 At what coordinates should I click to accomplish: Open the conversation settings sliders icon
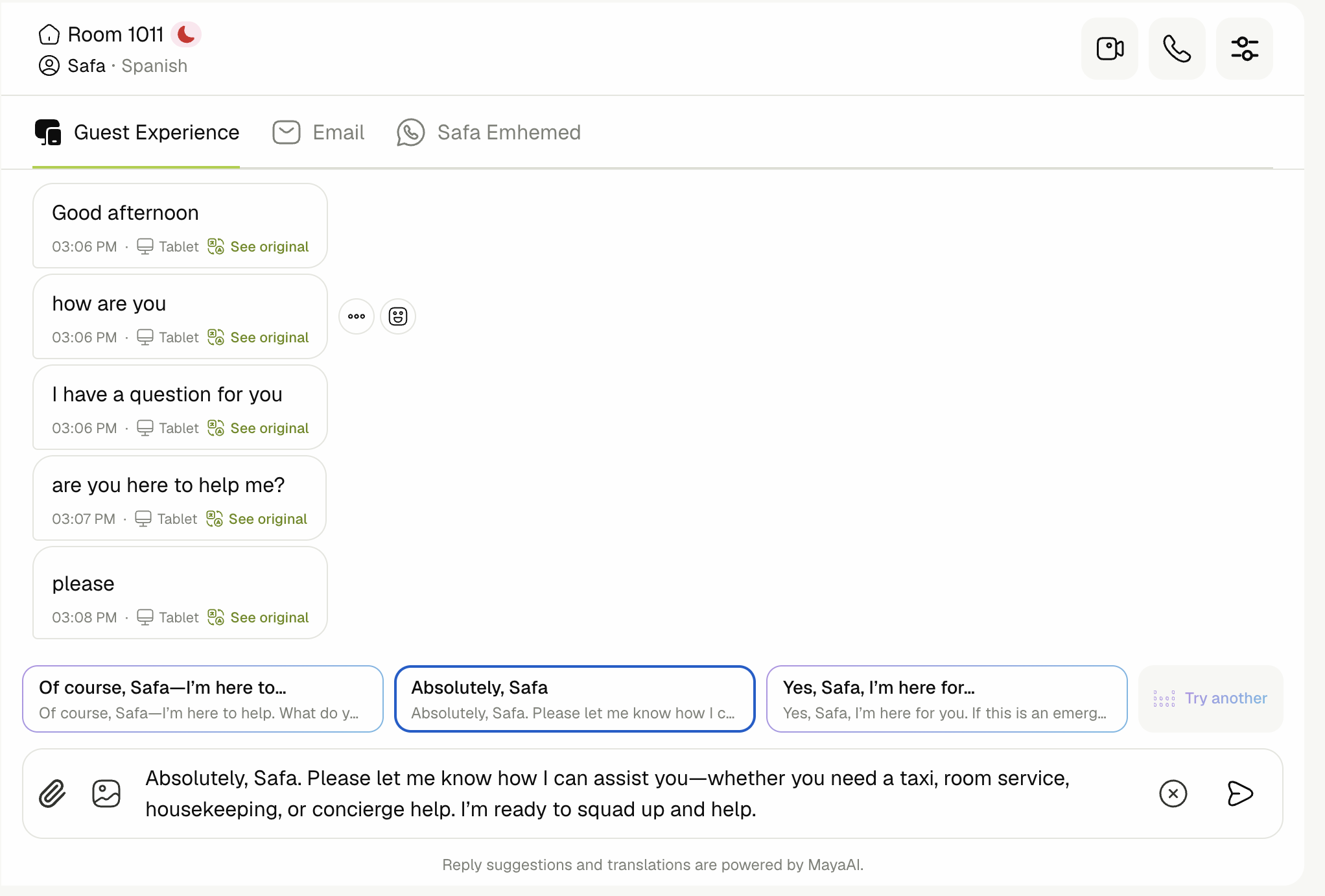pos(1245,49)
